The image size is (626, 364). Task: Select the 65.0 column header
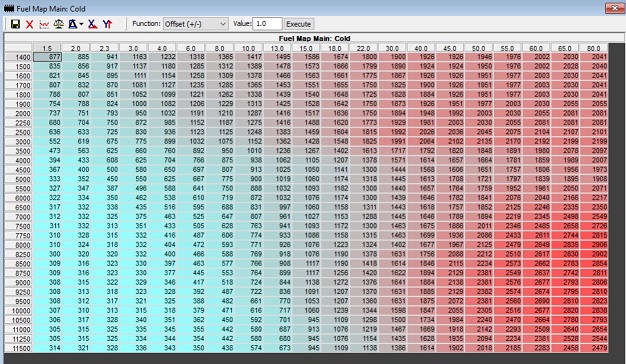pos(565,48)
